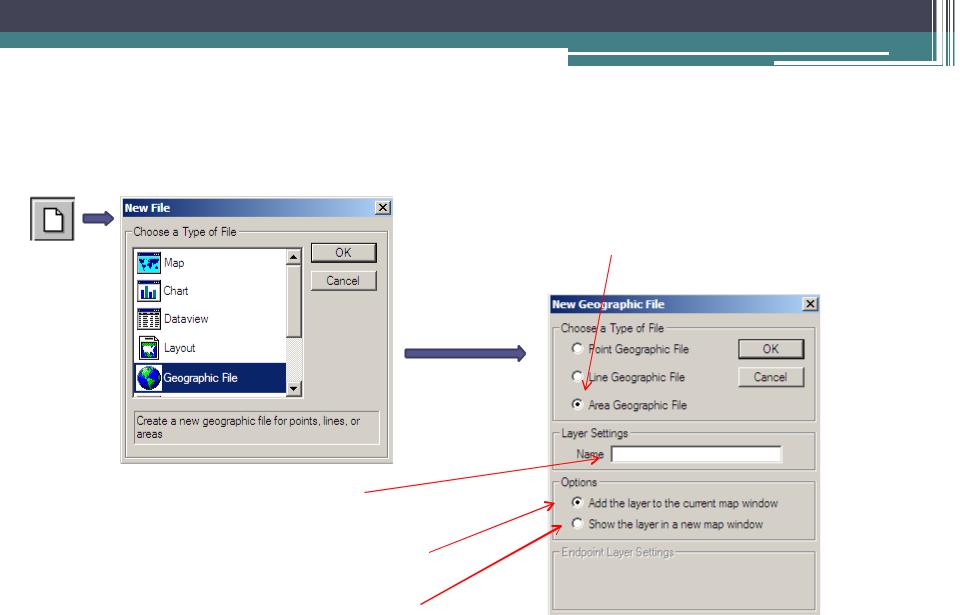Select Area Geographic File radio button
The height and width of the screenshot is (615, 960).
tap(577, 404)
